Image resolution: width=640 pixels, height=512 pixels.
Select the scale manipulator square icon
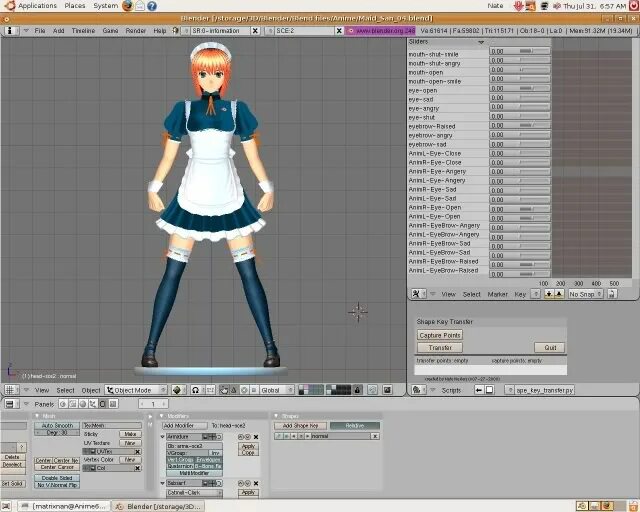(x=253, y=390)
